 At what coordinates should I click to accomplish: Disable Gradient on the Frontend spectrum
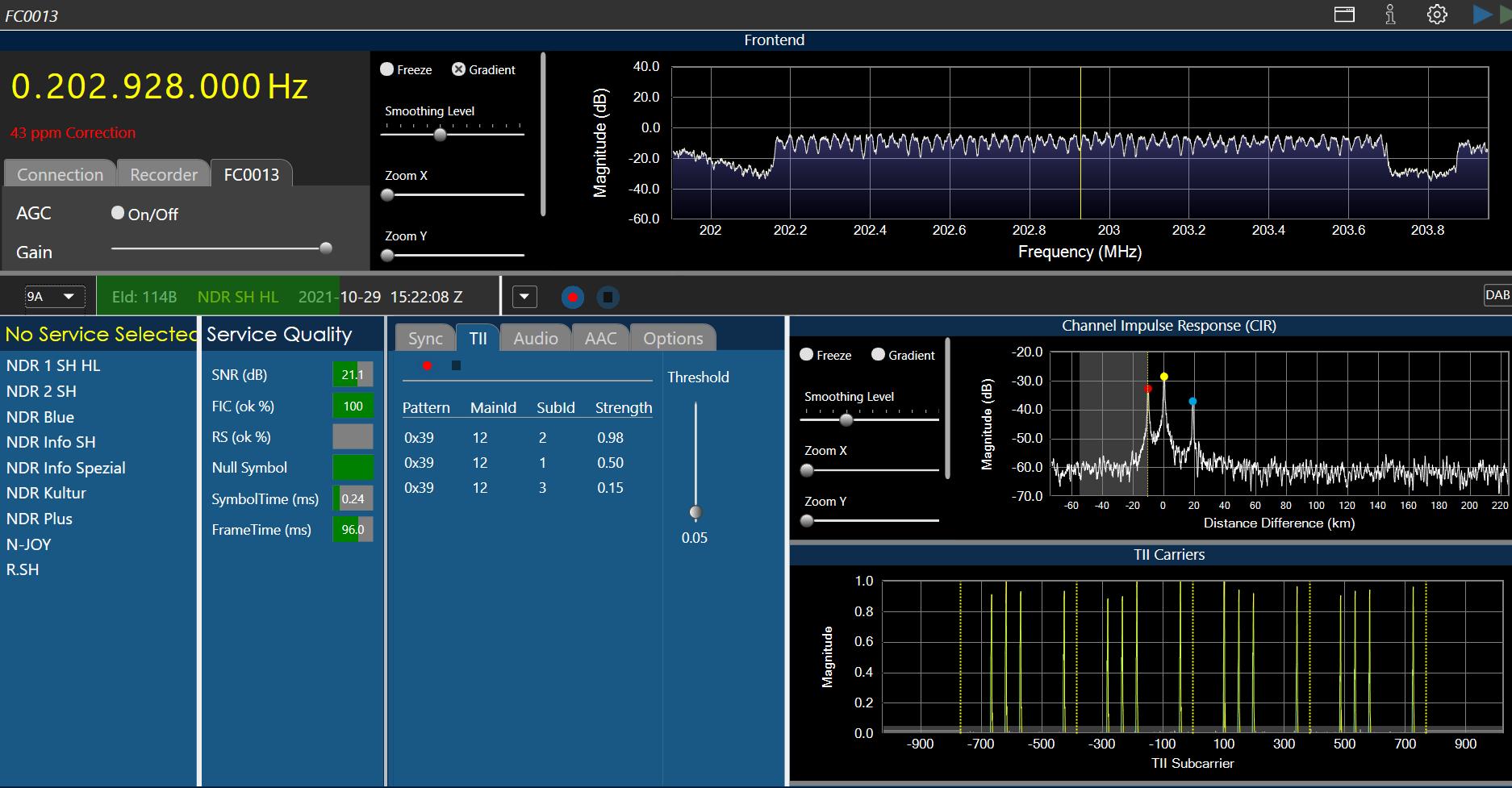(x=458, y=69)
